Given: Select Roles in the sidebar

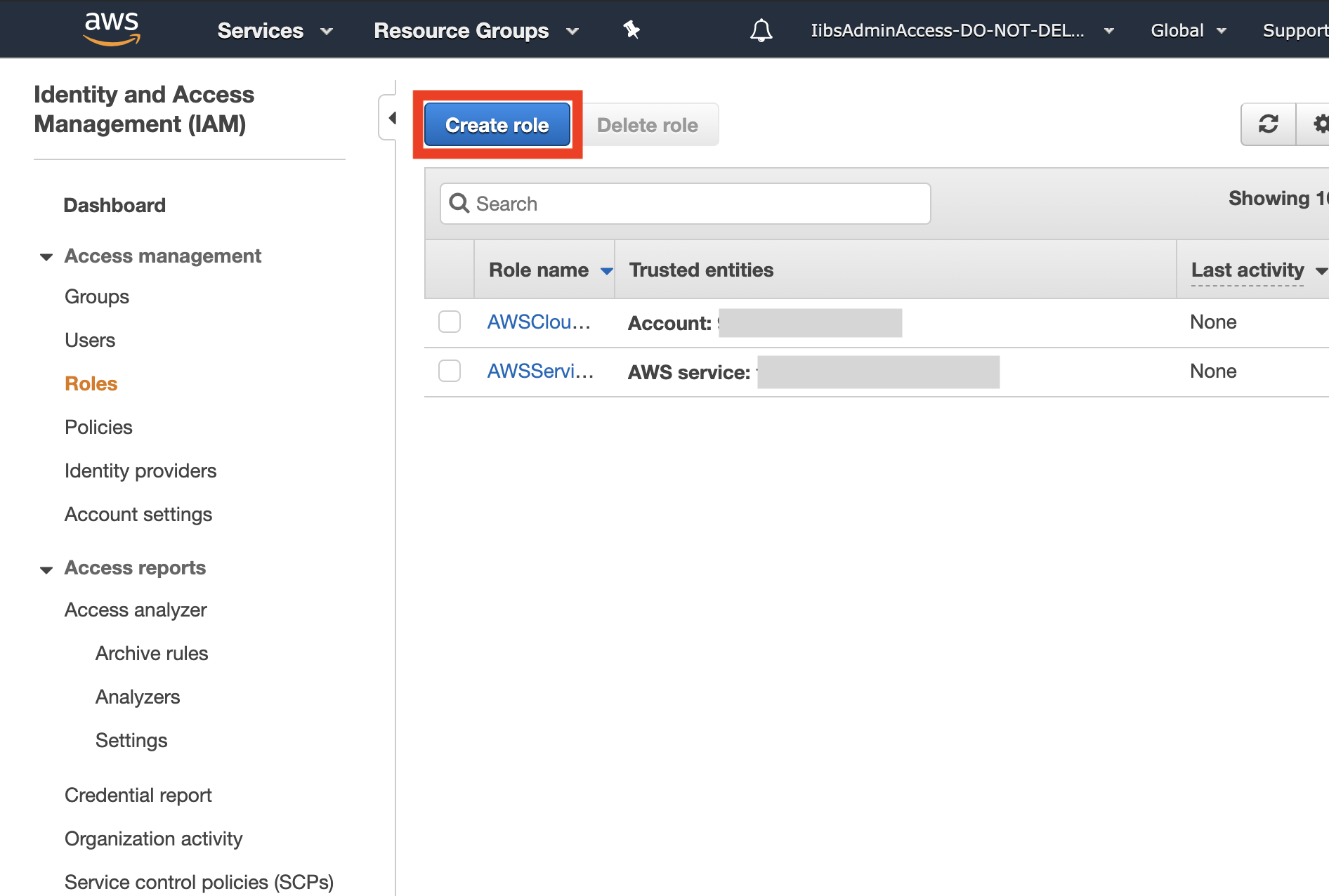Looking at the screenshot, I should click(91, 383).
